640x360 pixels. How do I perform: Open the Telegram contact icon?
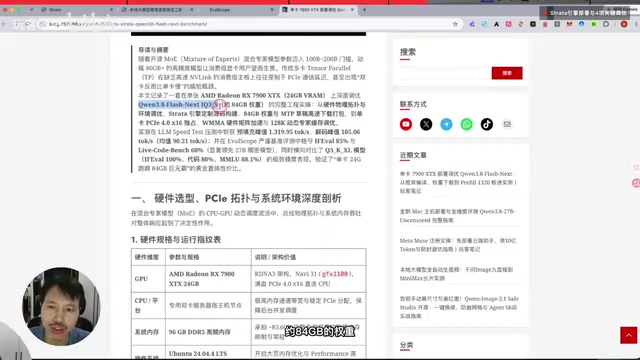click(x=446, y=124)
